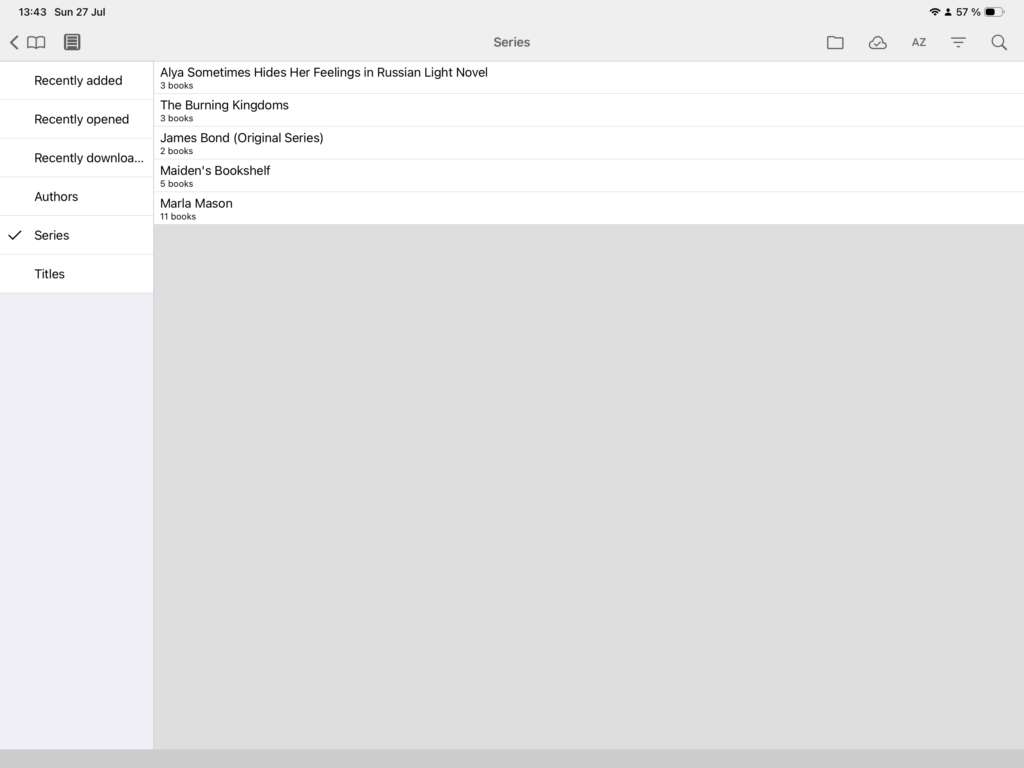Image resolution: width=1024 pixels, height=768 pixels.
Task: Open cloud sync icon
Action: 877,42
